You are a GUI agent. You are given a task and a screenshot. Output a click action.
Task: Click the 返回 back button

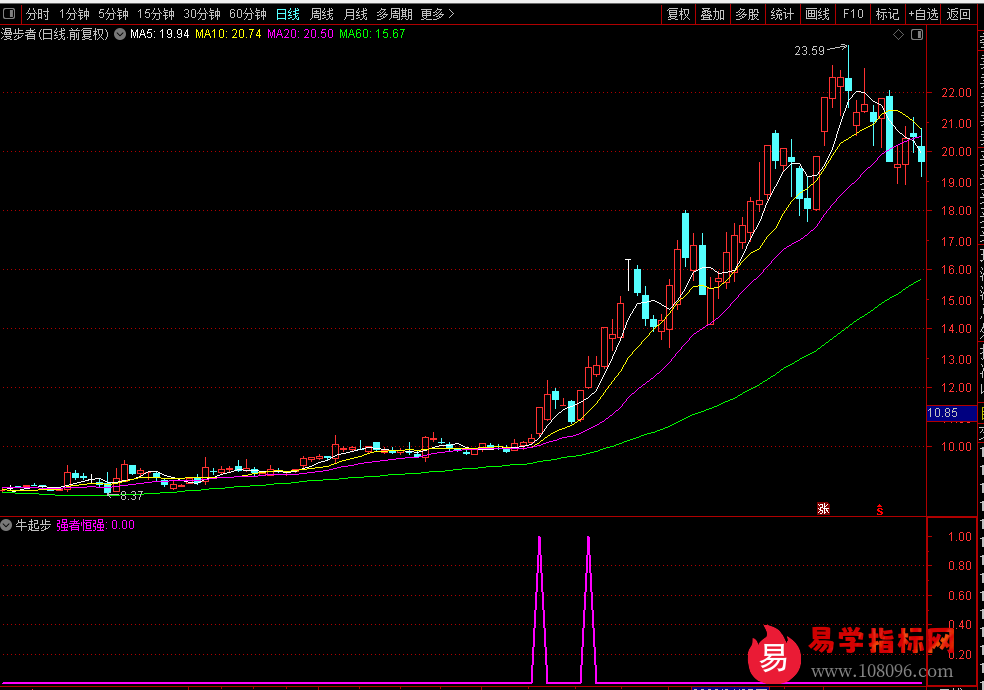click(958, 14)
